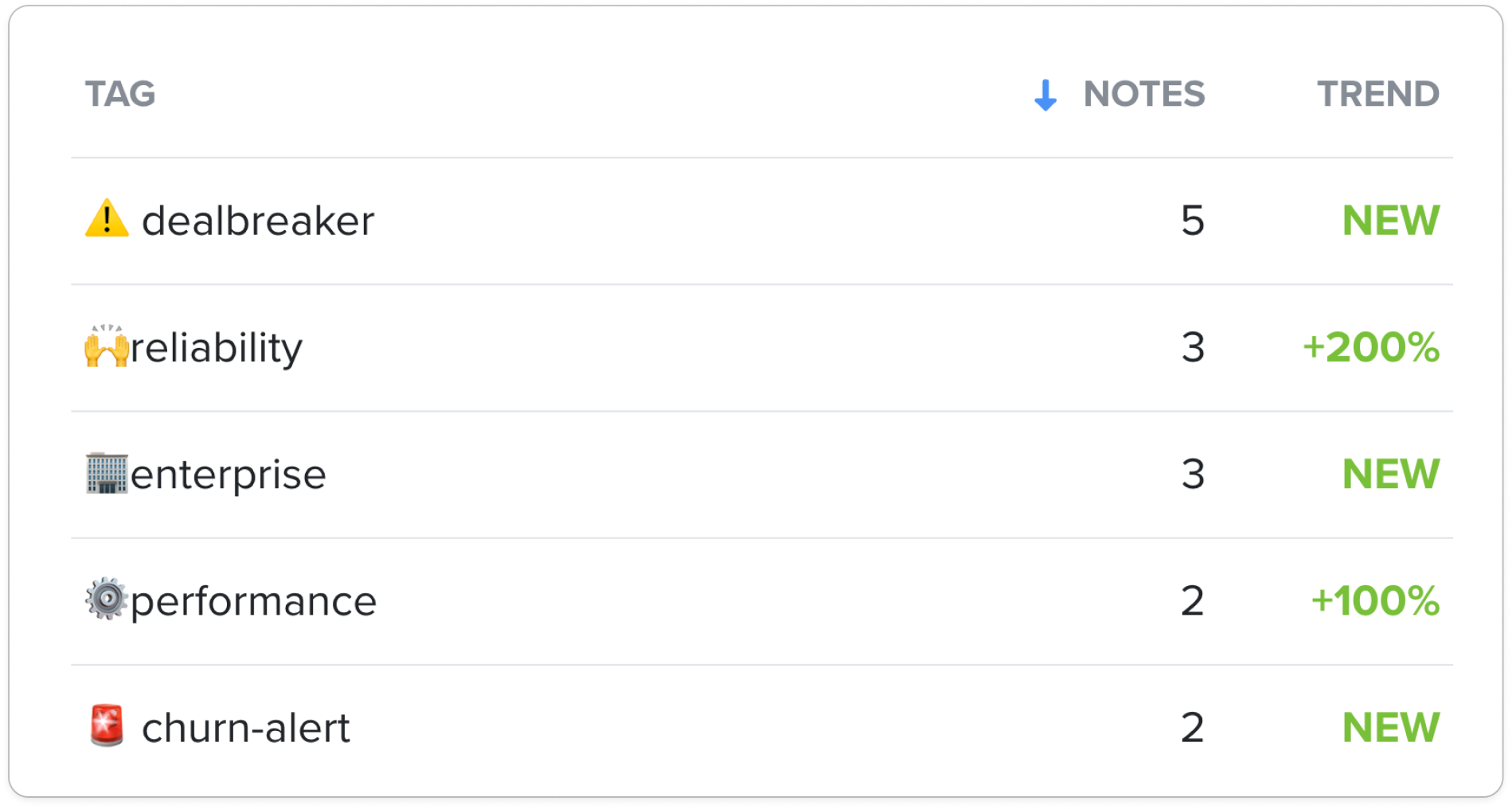1512x809 pixels.
Task: Click the dealbreaker warning triangle icon
Action: (107, 219)
